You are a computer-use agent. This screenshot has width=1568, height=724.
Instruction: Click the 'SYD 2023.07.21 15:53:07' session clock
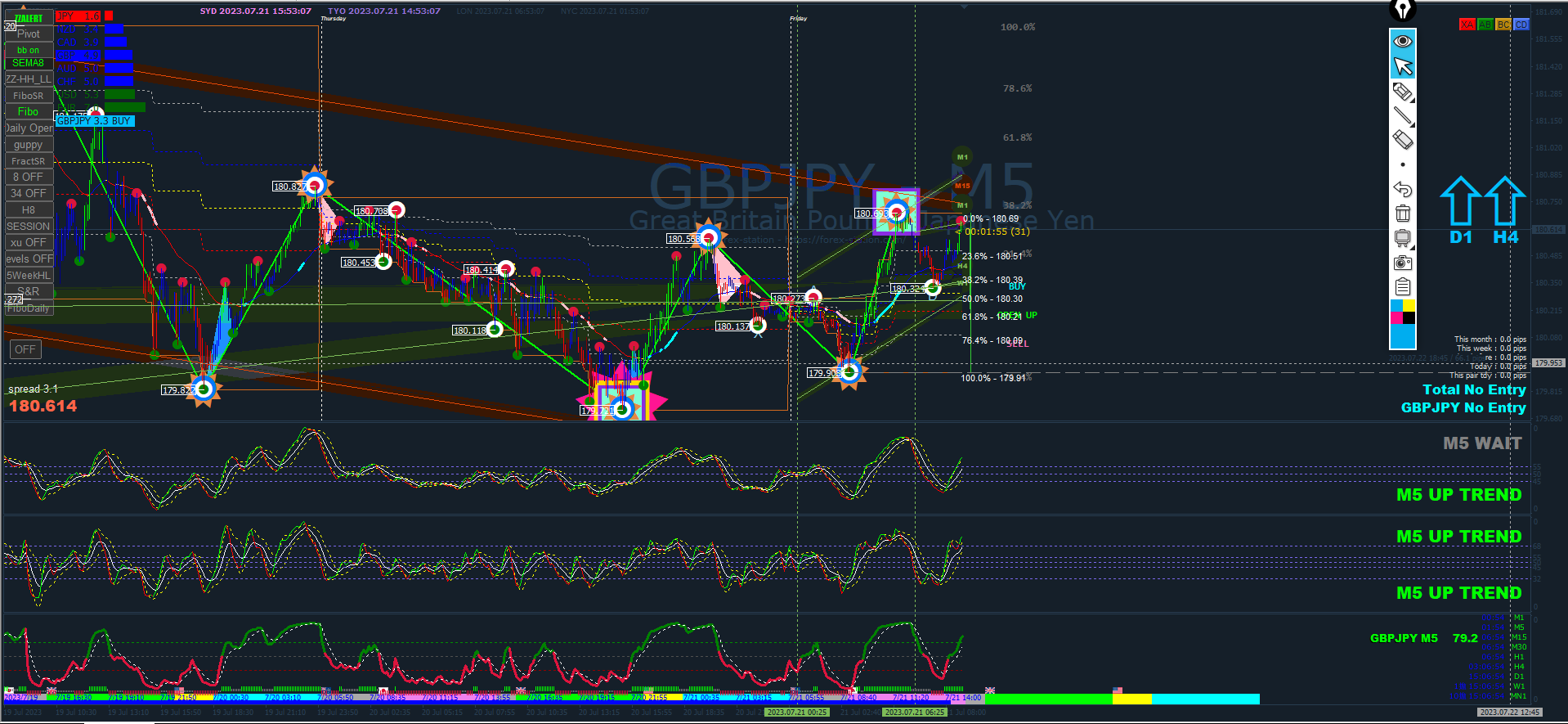(256, 11)
